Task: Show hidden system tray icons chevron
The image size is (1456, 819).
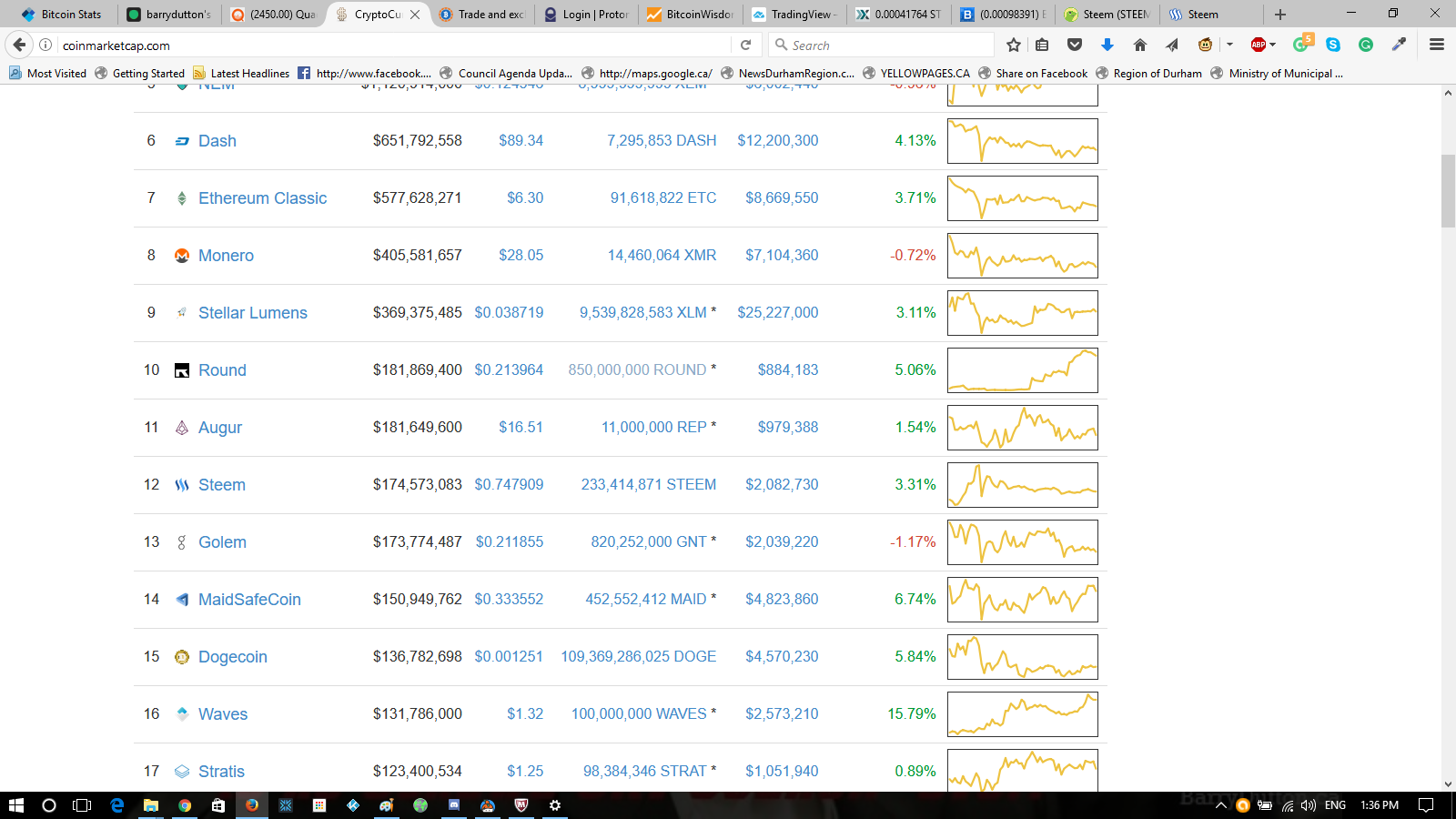Action: coord(1221,805)
